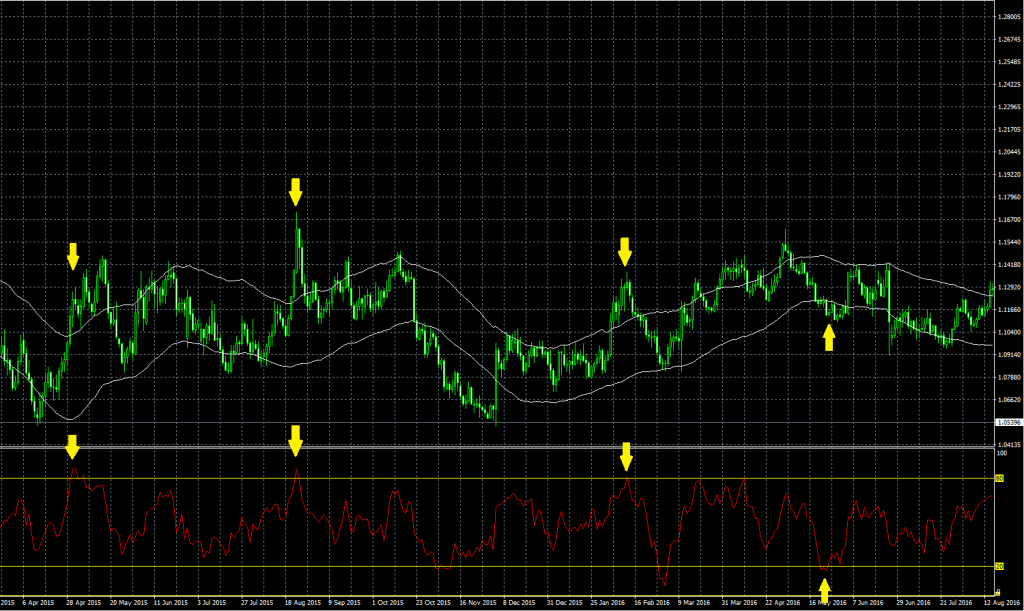This screenshot has width=1024, height=611.
Task: Click the 8 Dec 2015 date label
Action: pos(519,603)
